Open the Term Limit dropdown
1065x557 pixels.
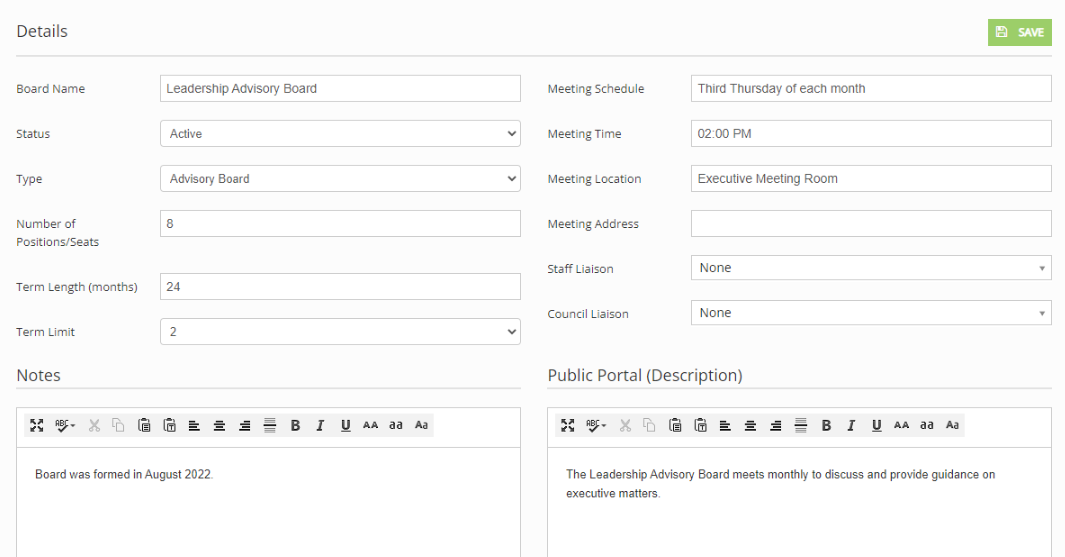click(340, 331)
